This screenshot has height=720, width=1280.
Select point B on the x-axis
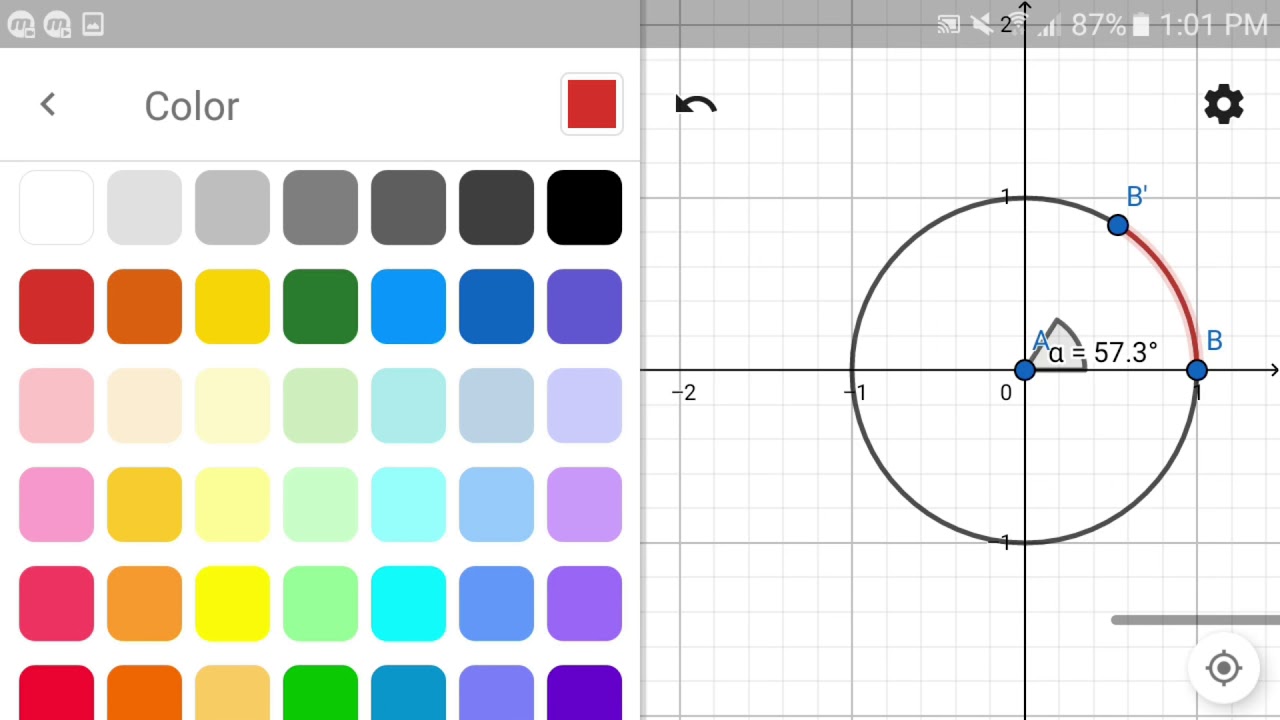pyautogui.click(x=1197, y=370)
